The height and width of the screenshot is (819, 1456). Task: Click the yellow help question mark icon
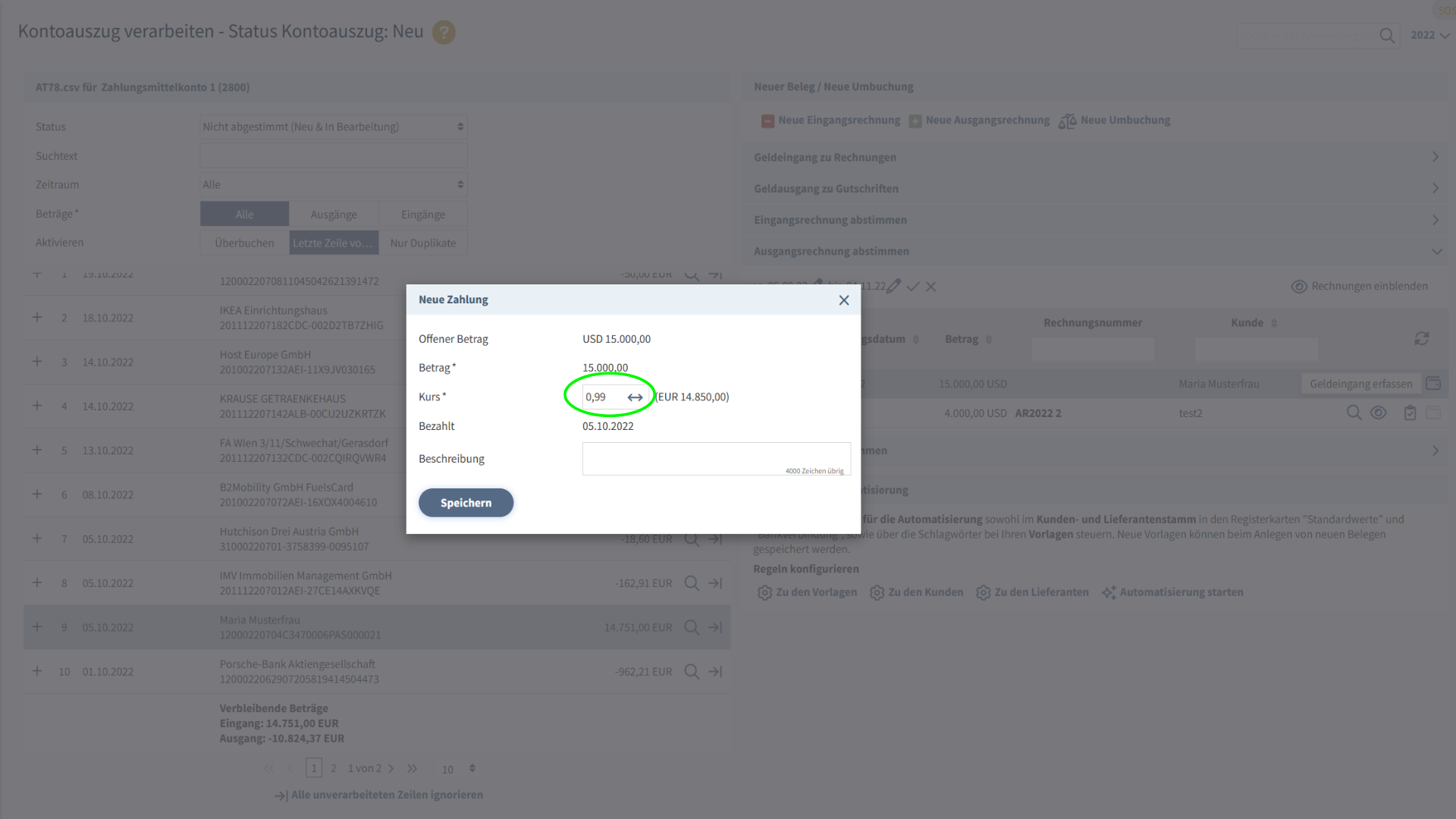pos(444,33)
